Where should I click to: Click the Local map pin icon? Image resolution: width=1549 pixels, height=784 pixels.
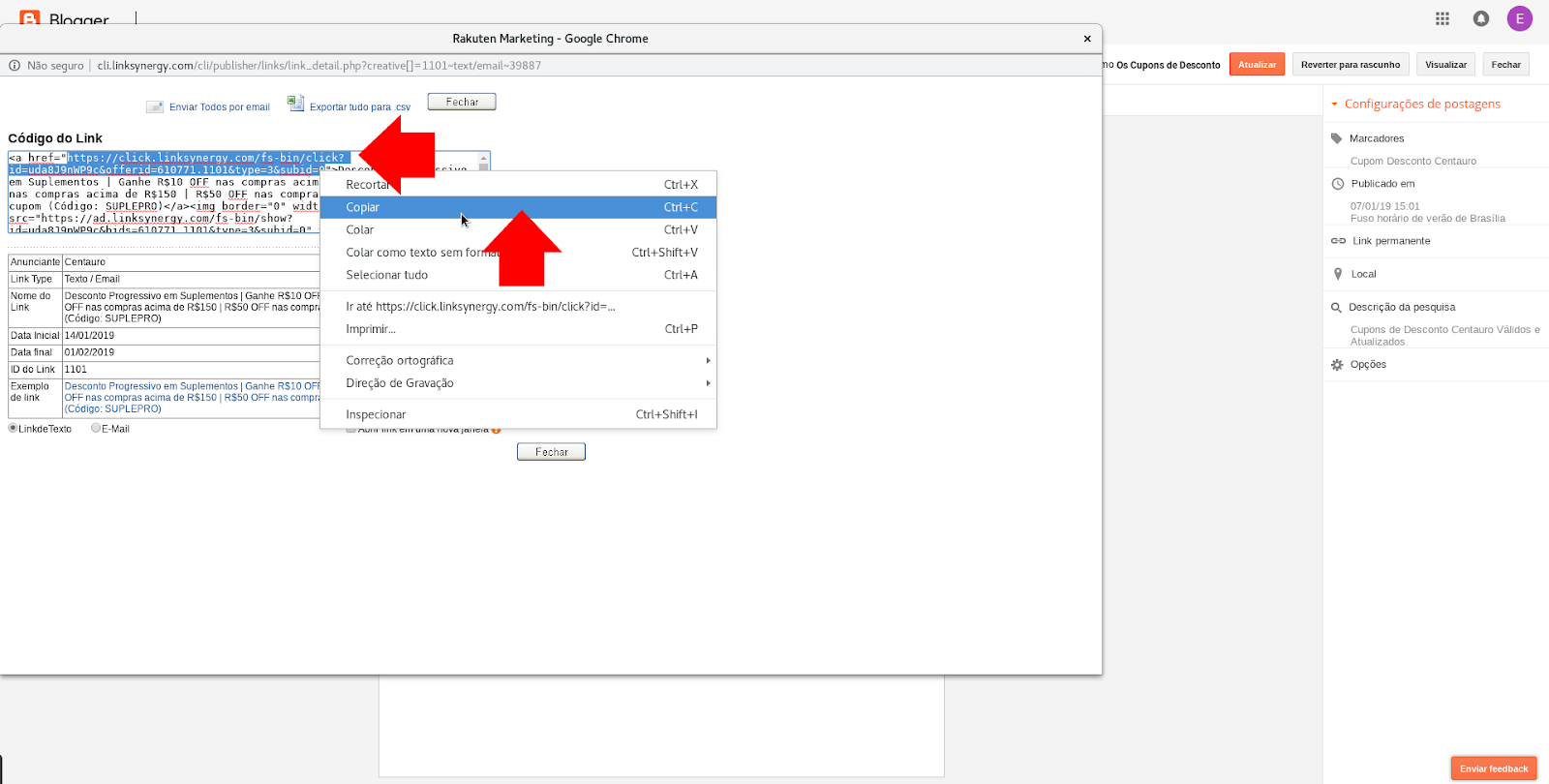click(x=1338, y=274)
